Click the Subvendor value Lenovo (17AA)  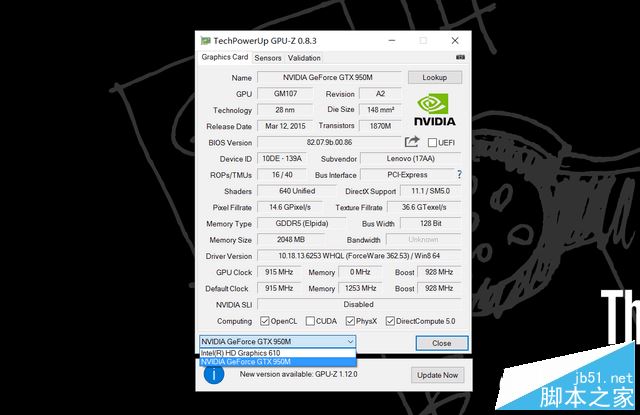pos(411,158)
